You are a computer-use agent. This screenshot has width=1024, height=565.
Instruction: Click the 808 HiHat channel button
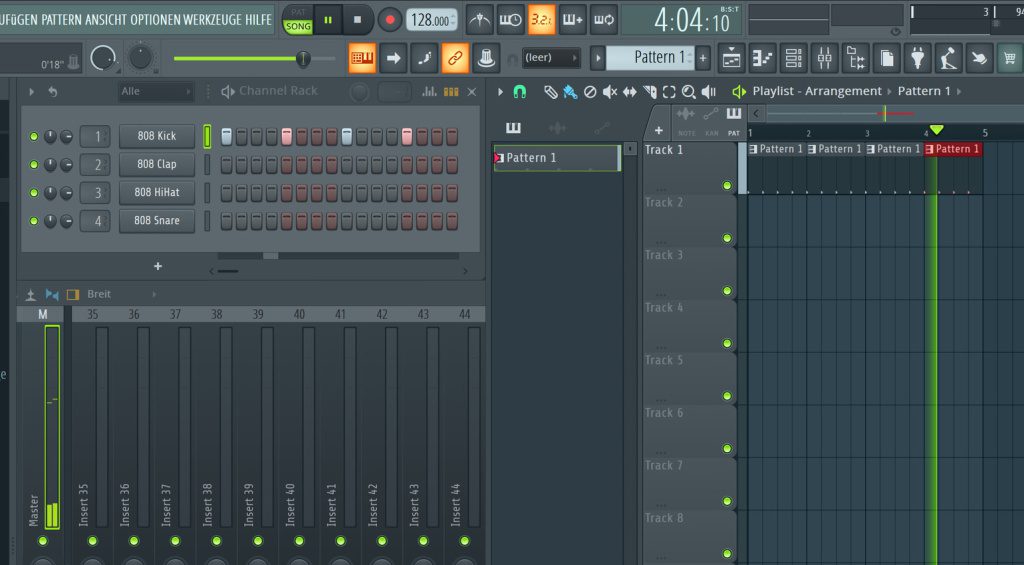[x=156, y=193]
